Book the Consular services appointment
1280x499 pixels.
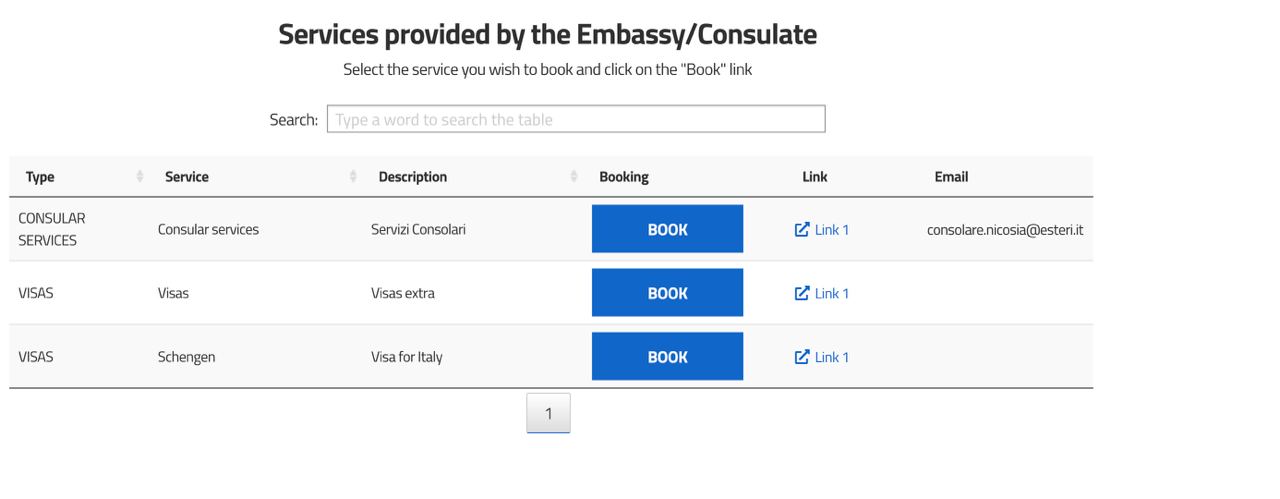(x=667, y=229)
